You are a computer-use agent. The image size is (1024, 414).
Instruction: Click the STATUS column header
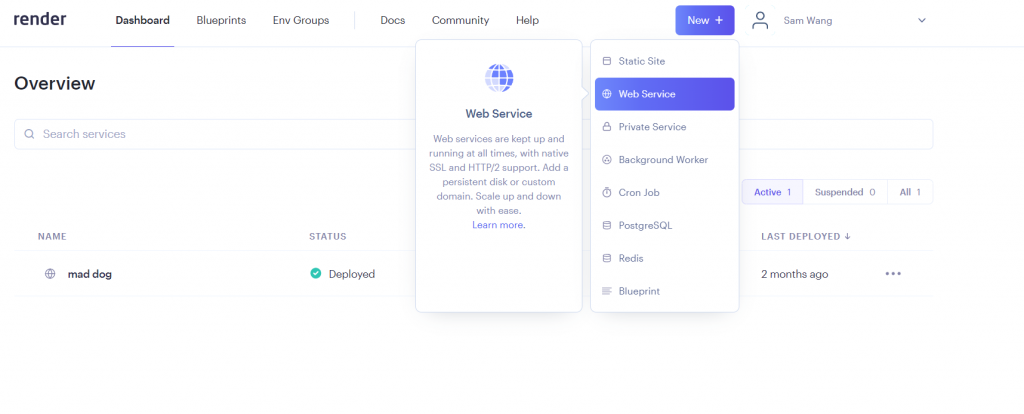pos(328,236)
